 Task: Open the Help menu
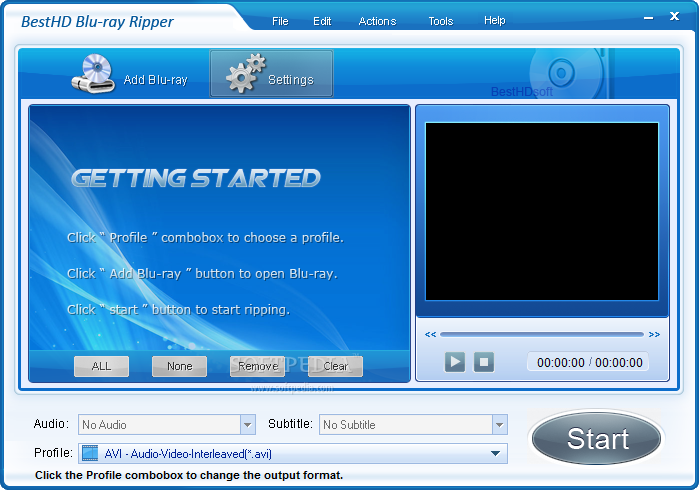(494, 21)
